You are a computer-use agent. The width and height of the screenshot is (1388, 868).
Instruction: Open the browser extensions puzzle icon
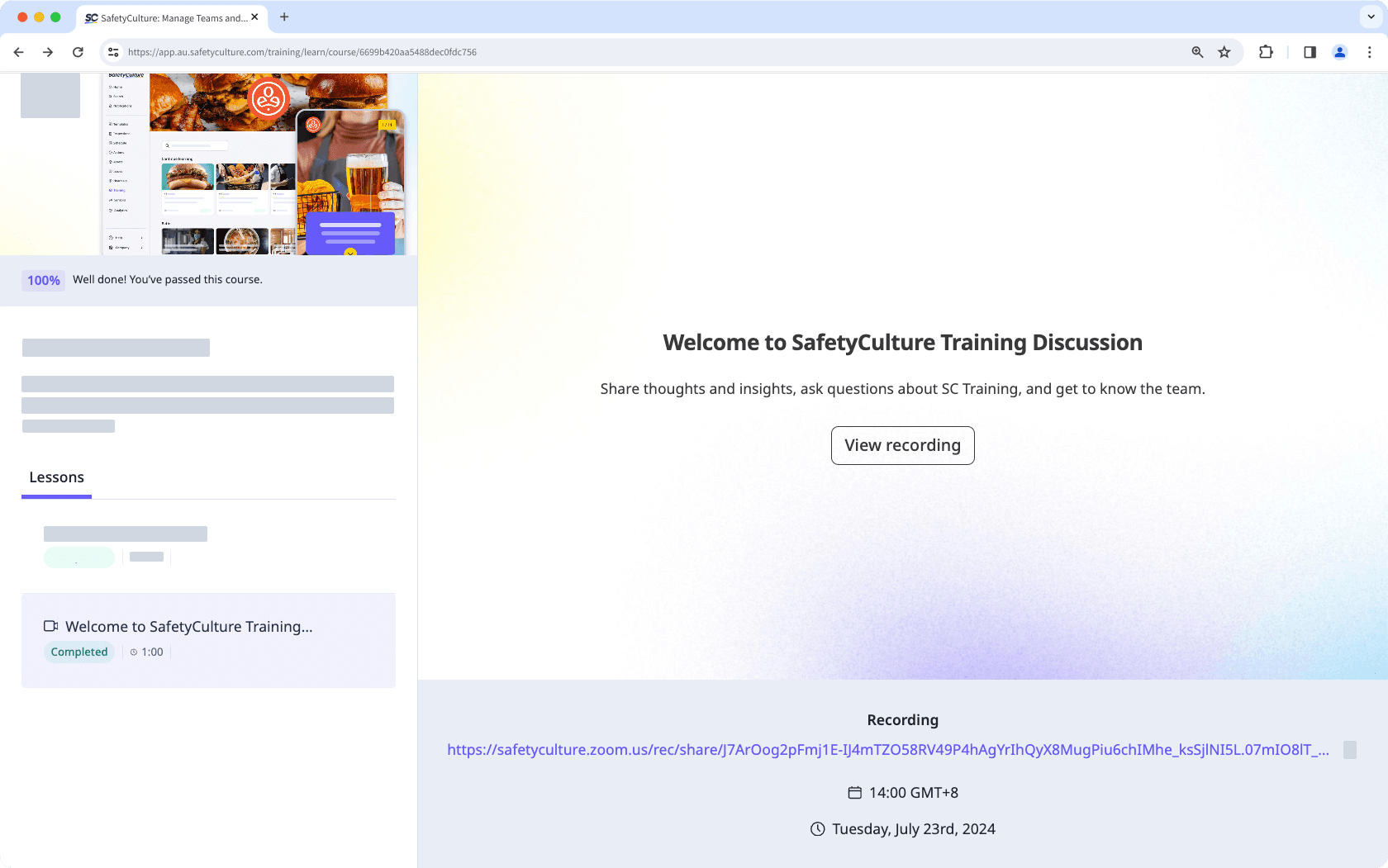point(1266,51)
